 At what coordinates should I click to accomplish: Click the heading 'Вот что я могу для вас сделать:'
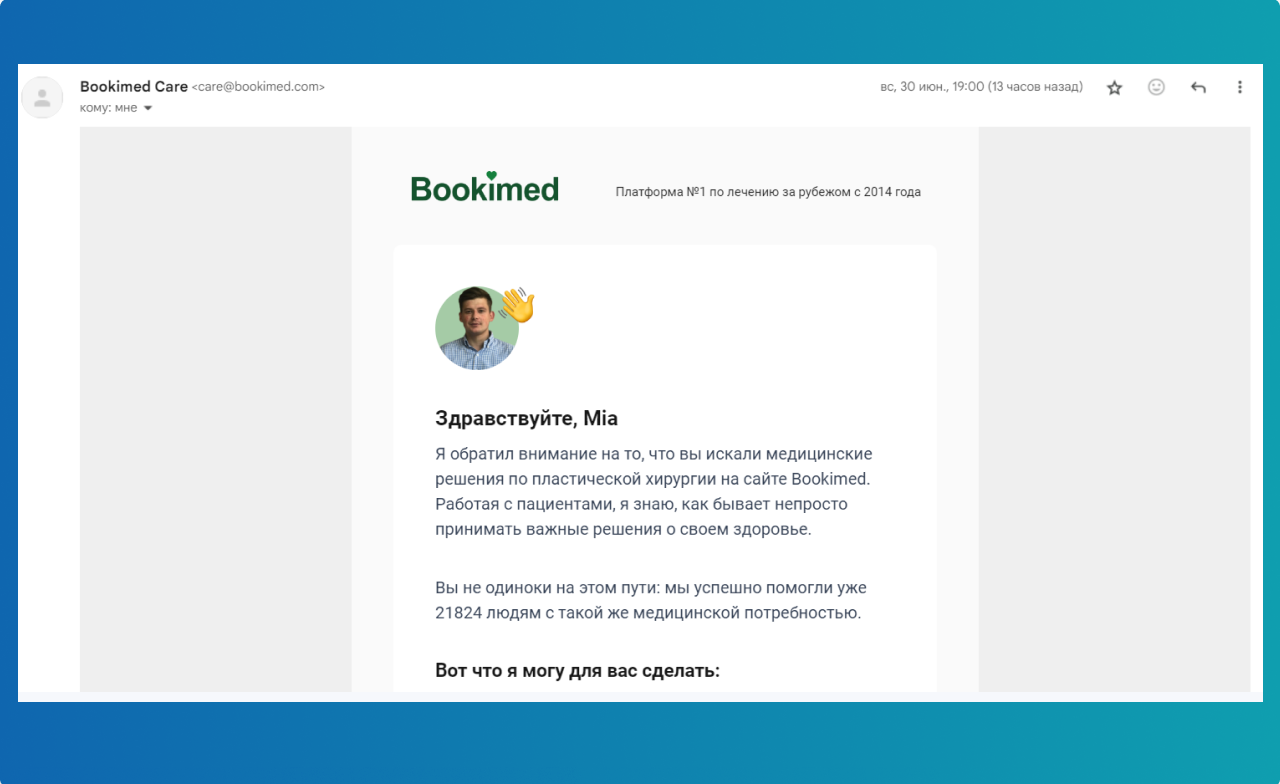click(577, 670)
